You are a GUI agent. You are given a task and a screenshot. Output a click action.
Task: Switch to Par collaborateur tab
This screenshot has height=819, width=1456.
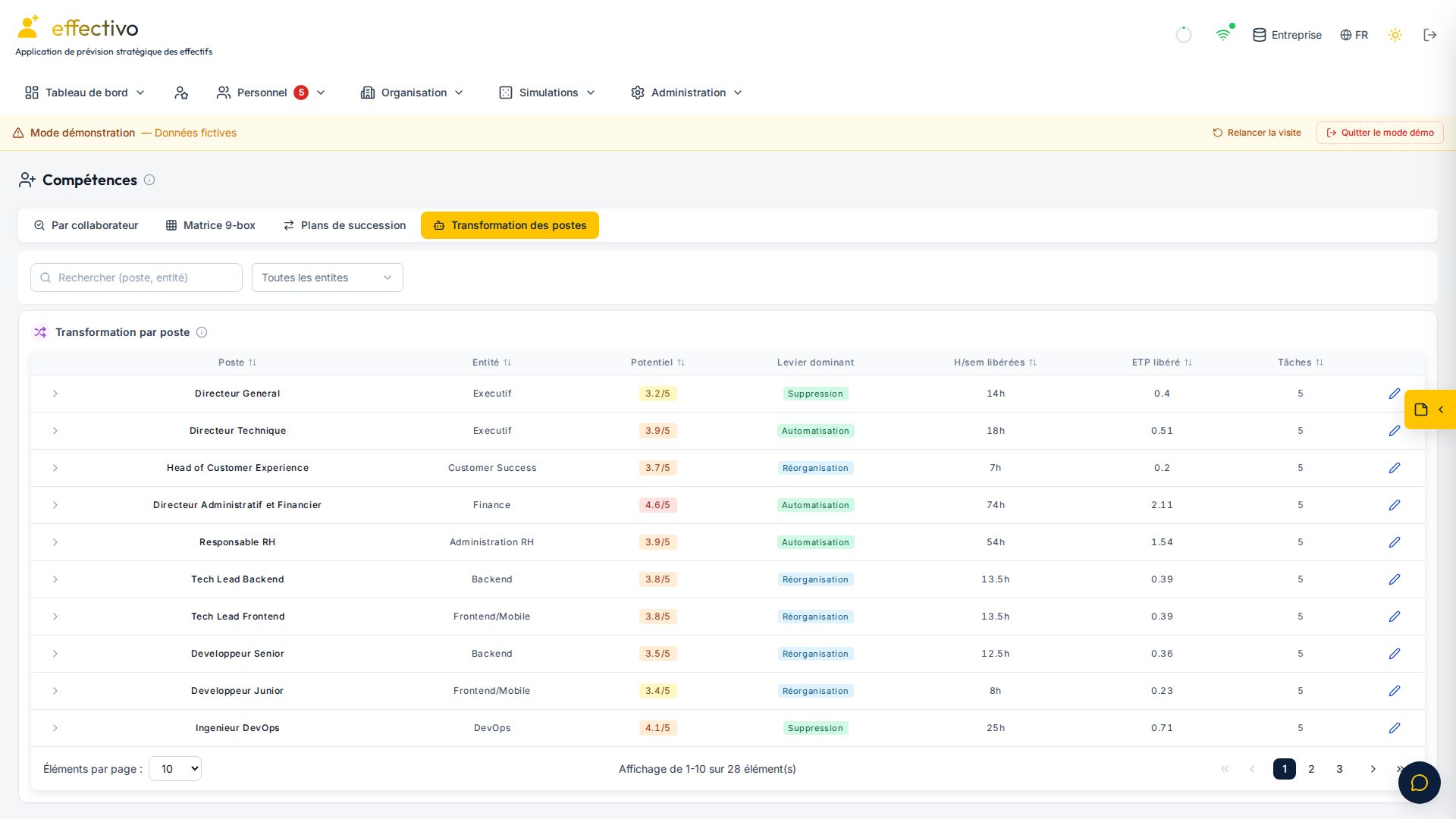(86, 225)
